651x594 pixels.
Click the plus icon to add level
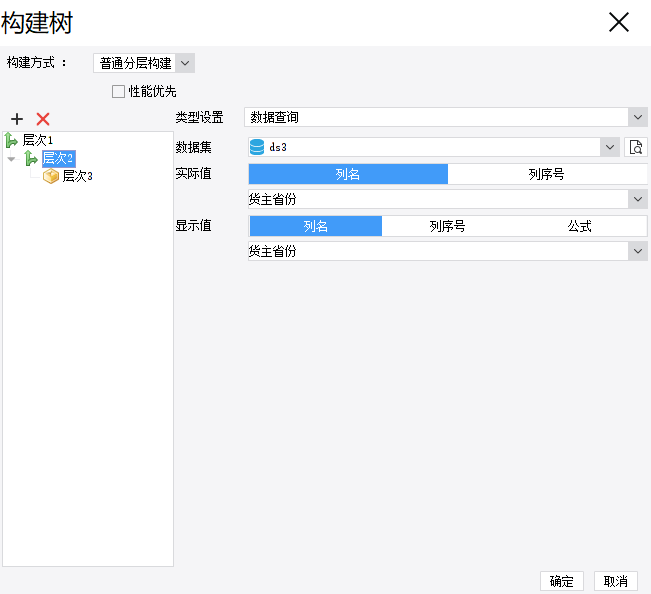(x=17, y=119)
